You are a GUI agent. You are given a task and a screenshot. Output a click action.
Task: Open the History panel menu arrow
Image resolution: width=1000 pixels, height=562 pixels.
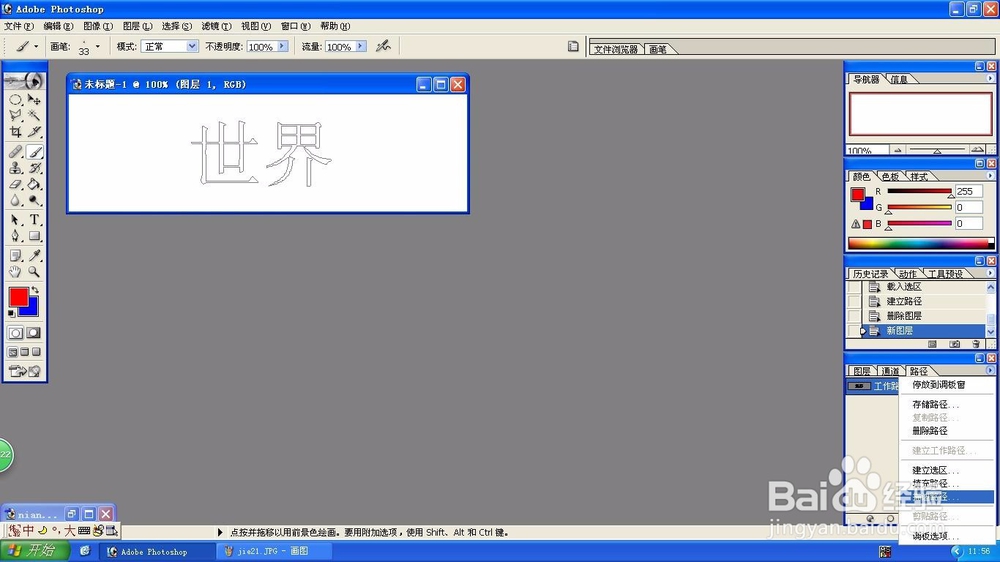pos(990,273)
